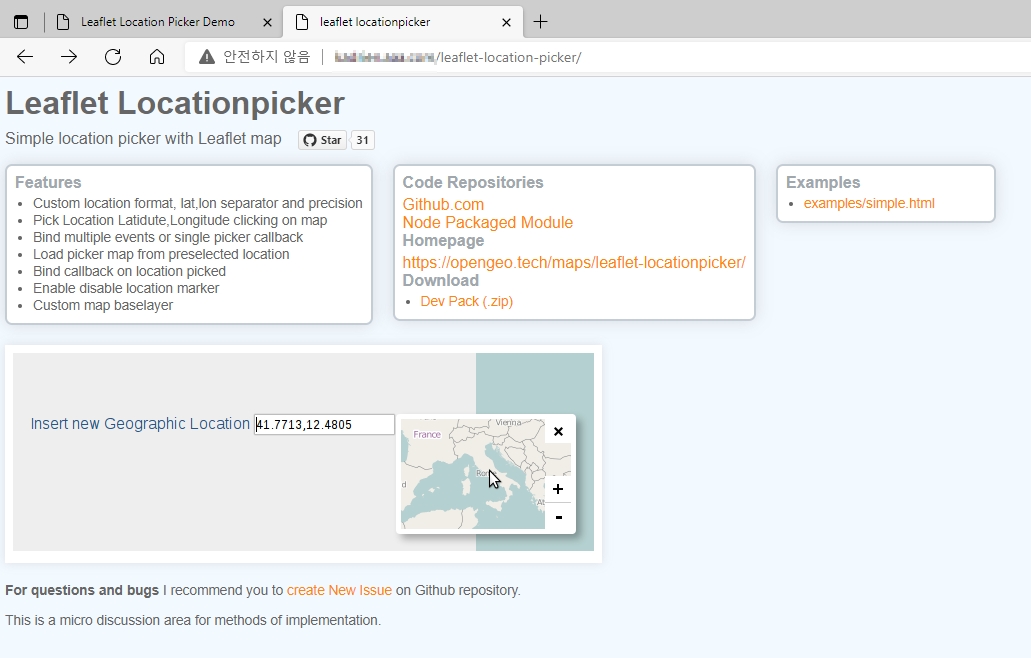Click the 'Simple location picker with Leaflet map' subtitle
Screen dimensions: 1031x658
(x=143, y=139)
